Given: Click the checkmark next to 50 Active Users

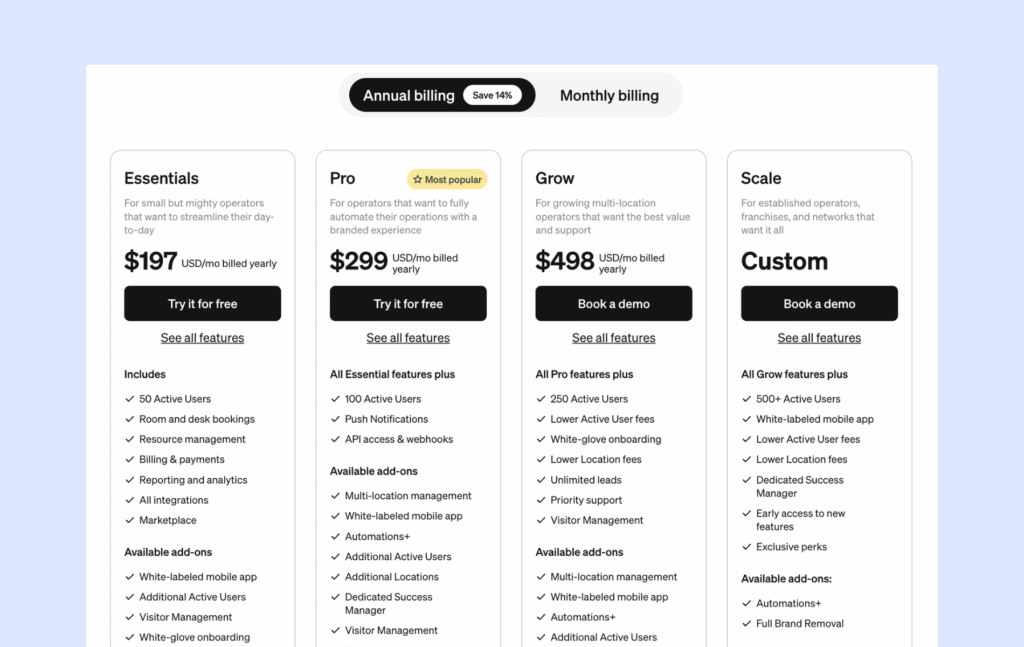Looking at the screenshot, I should 129,398.
